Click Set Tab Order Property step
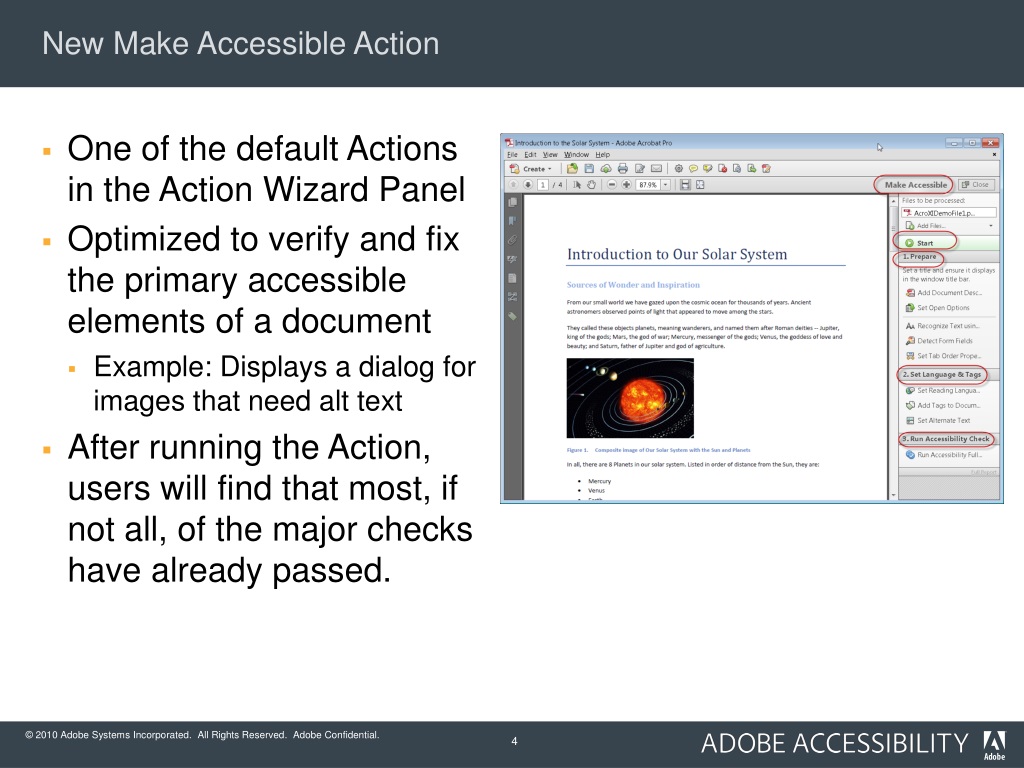1024x768 pixels. (943, 356)
